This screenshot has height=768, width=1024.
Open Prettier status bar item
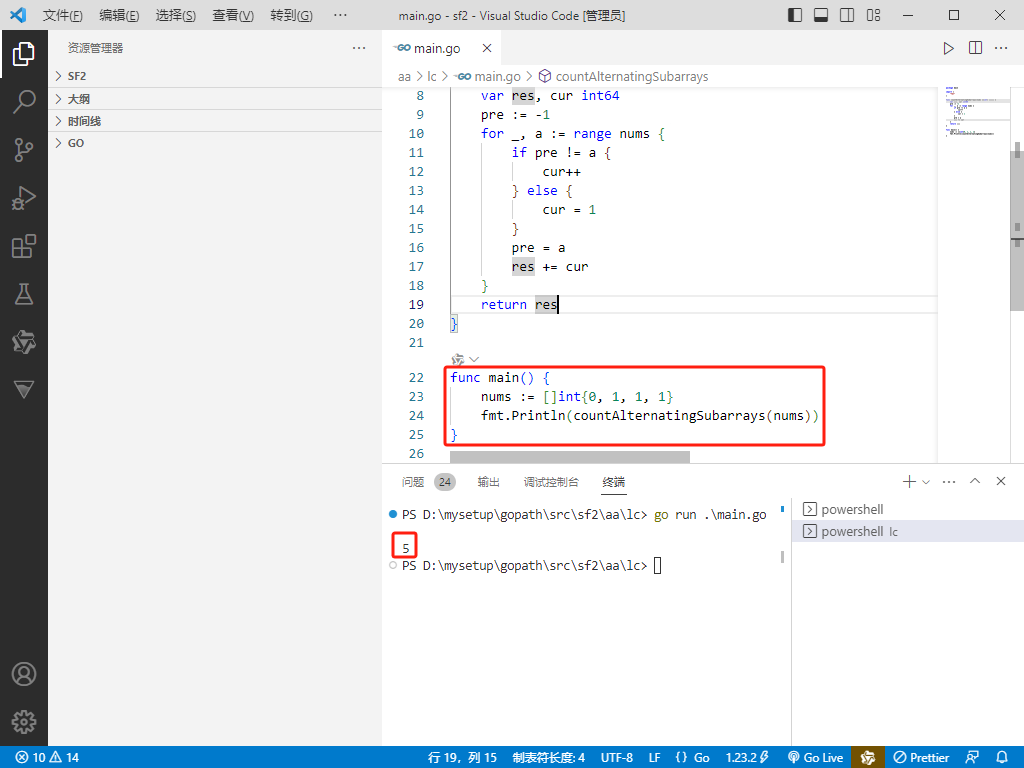click(x=921, y=758)
